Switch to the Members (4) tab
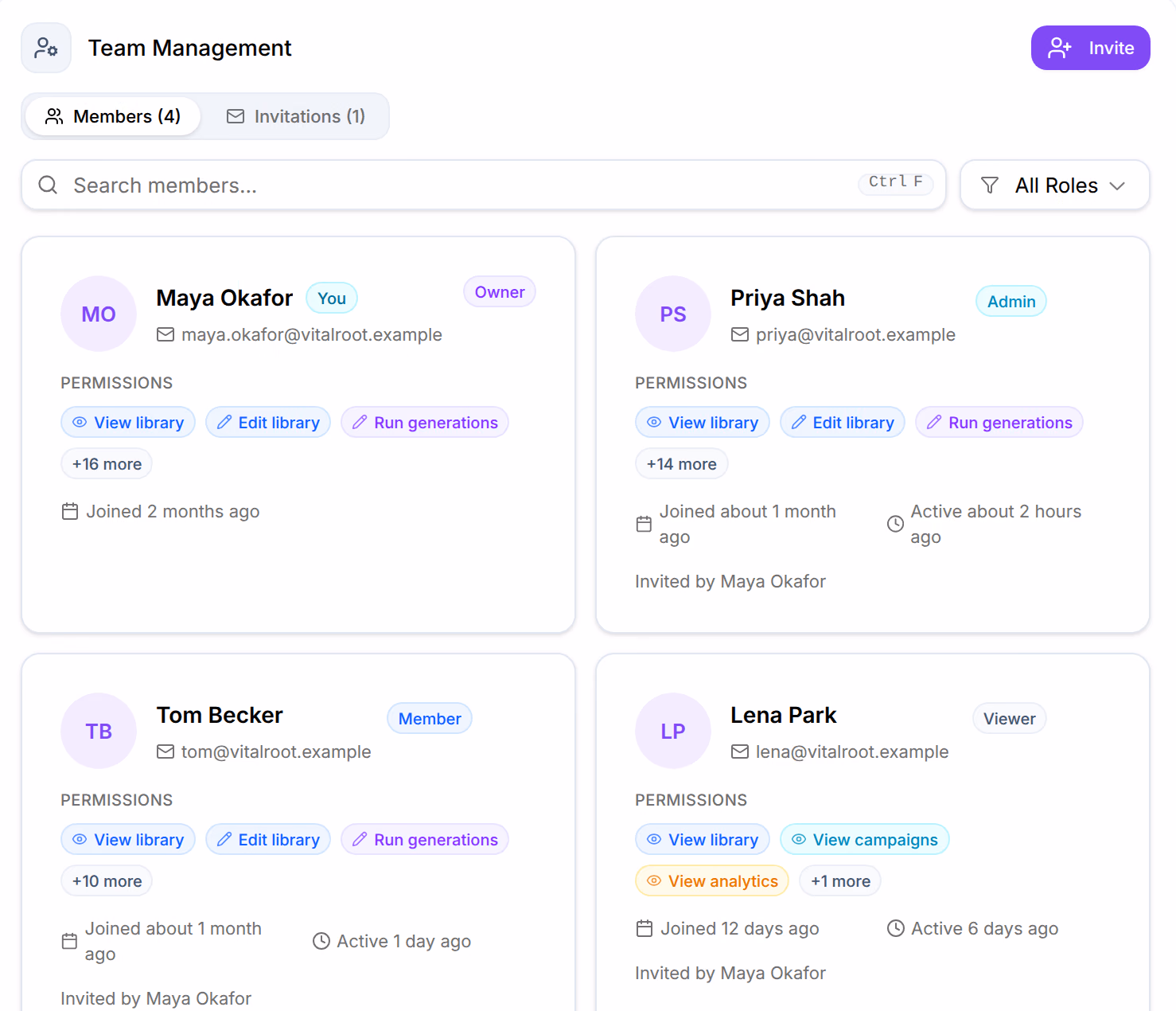This screenshot has width=1176, height=1011. (113, 116)
